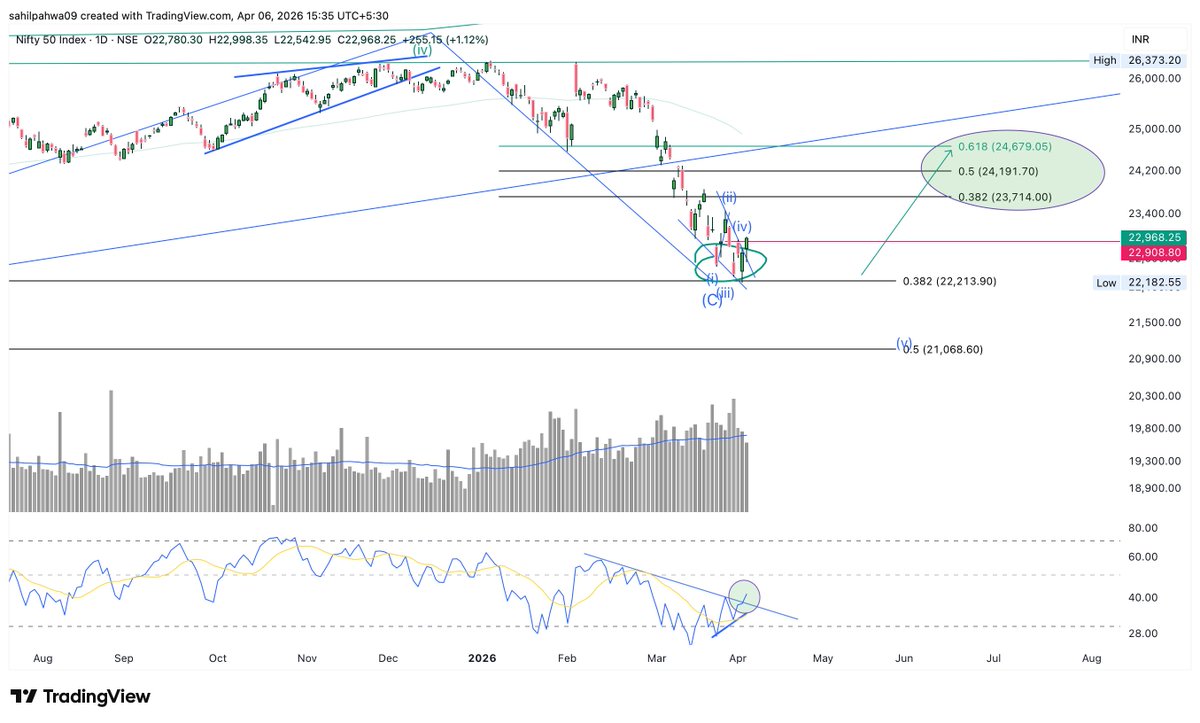Viewport: 1200px width, 723px height.
Task: Click the TradingView logo
Action: point(80,696)
